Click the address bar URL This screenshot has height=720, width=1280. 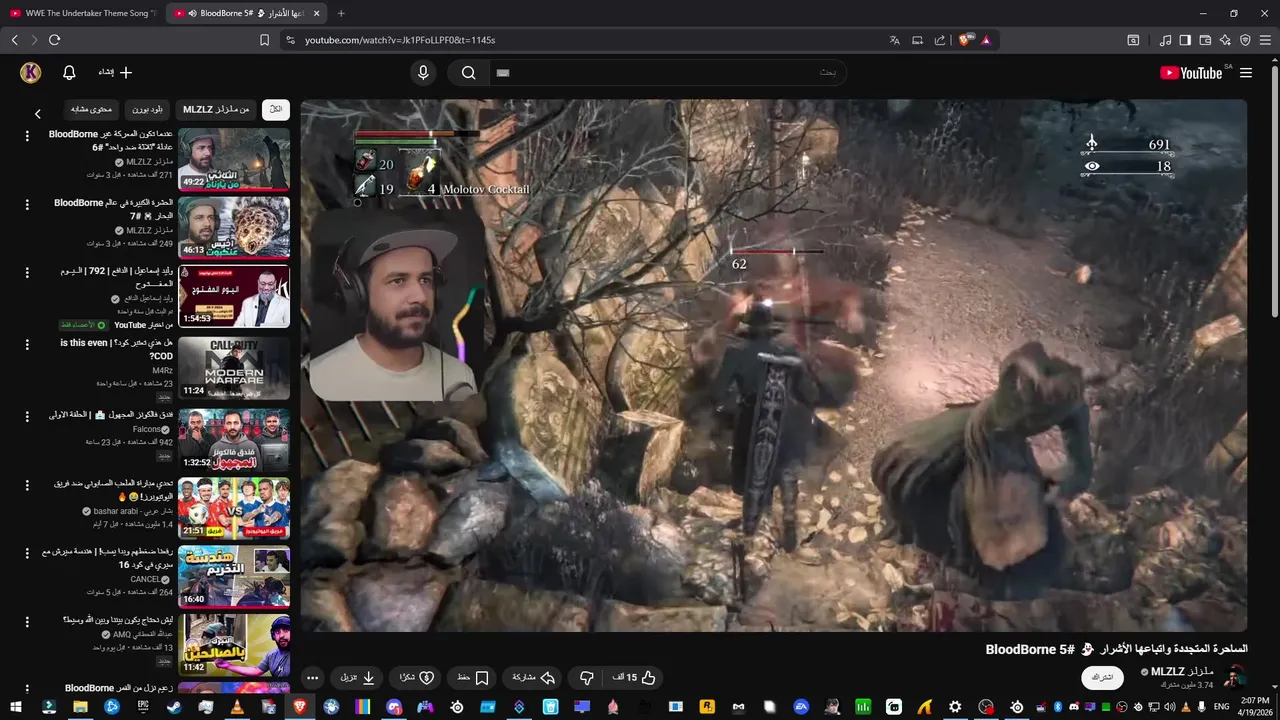point(400,40)
